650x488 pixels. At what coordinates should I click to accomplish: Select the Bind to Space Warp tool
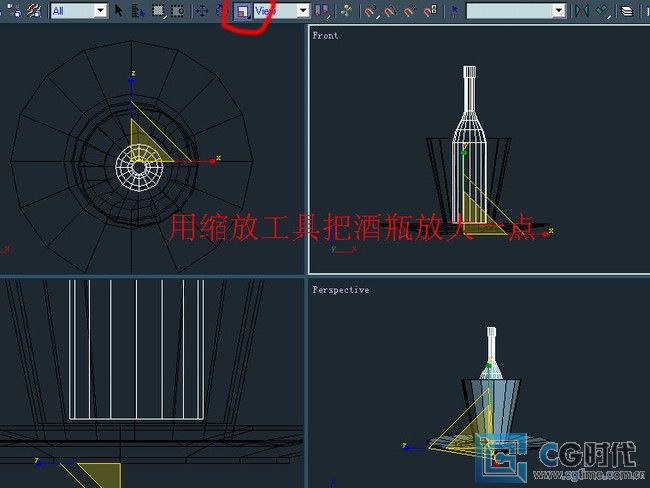click(x=34, y=11)
